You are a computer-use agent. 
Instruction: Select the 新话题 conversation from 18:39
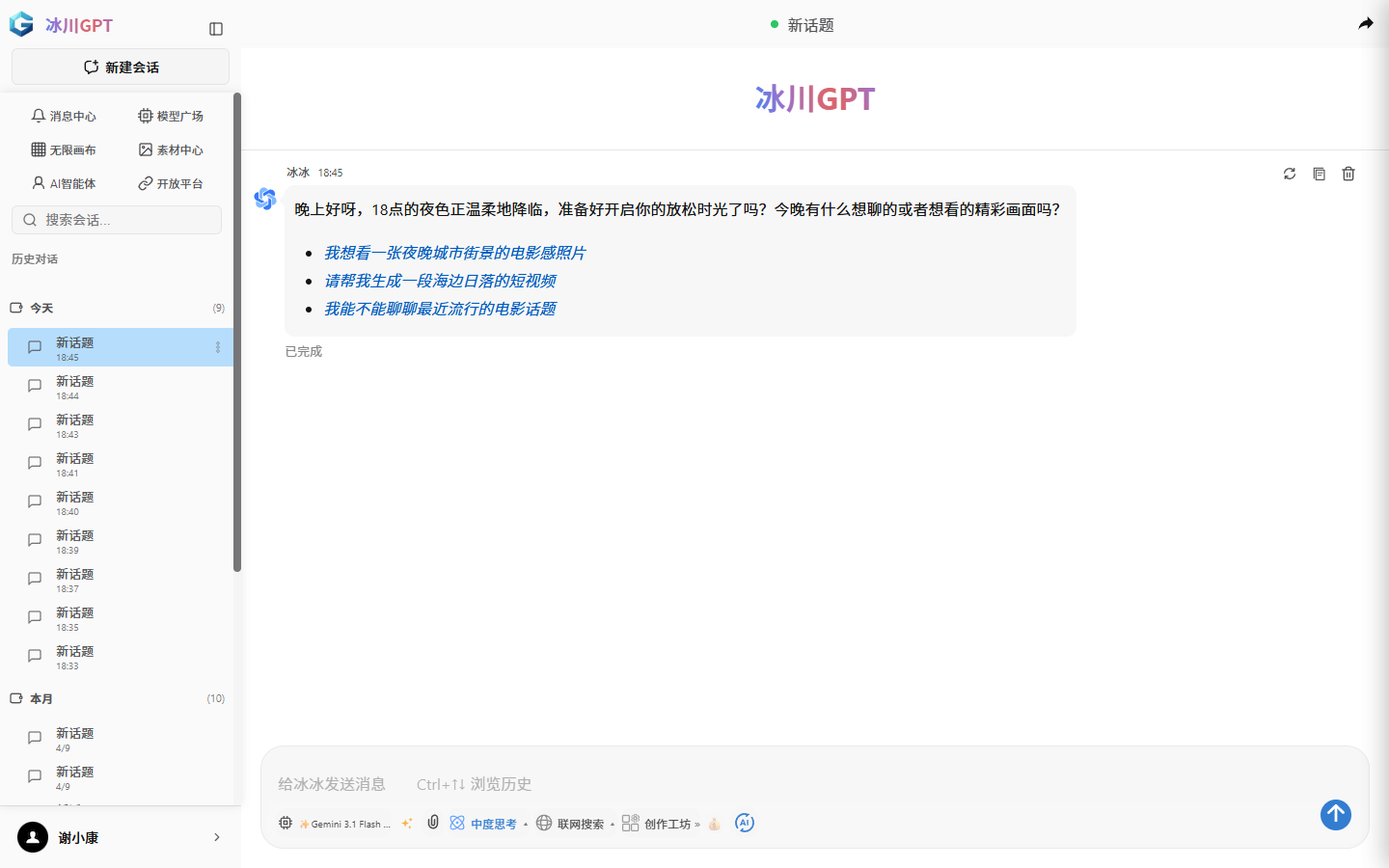click(121, 541)
